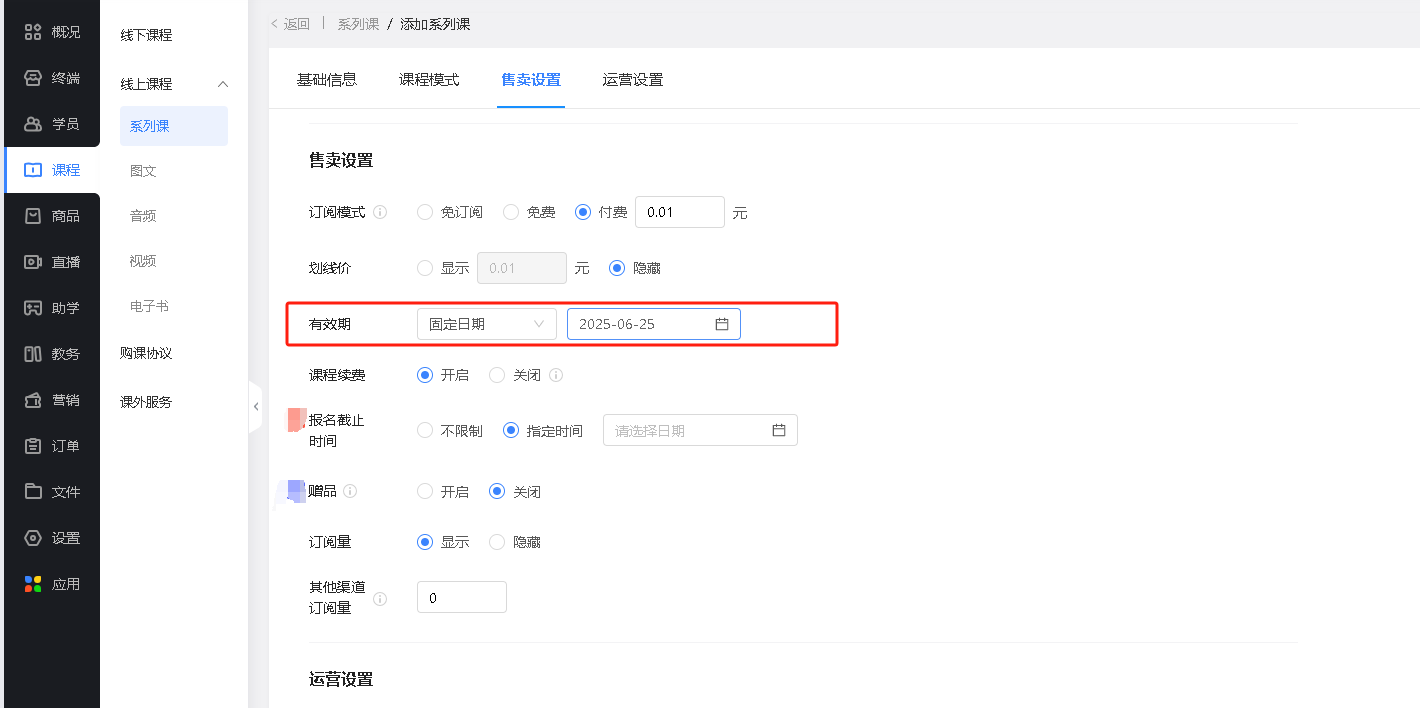
Task: Click the 其他渠道订阅量 number input
Action: (x=461, y=598)
